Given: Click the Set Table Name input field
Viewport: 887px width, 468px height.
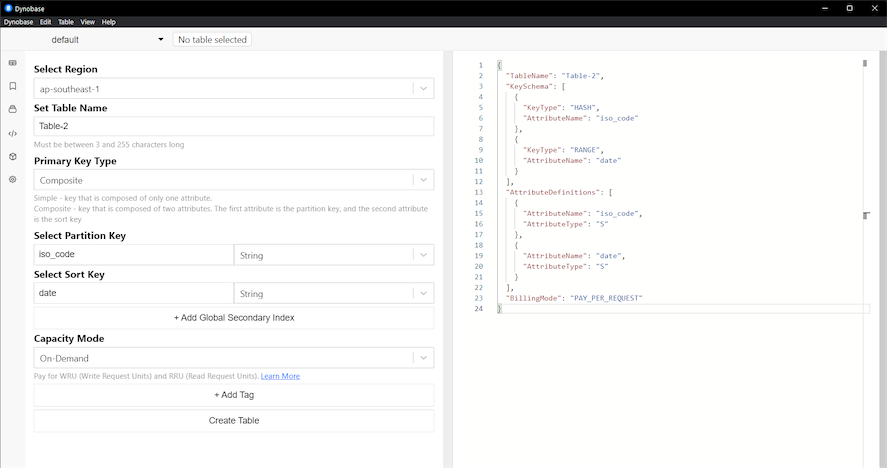Looking at the screenshot, I should (x=234, y=126).
